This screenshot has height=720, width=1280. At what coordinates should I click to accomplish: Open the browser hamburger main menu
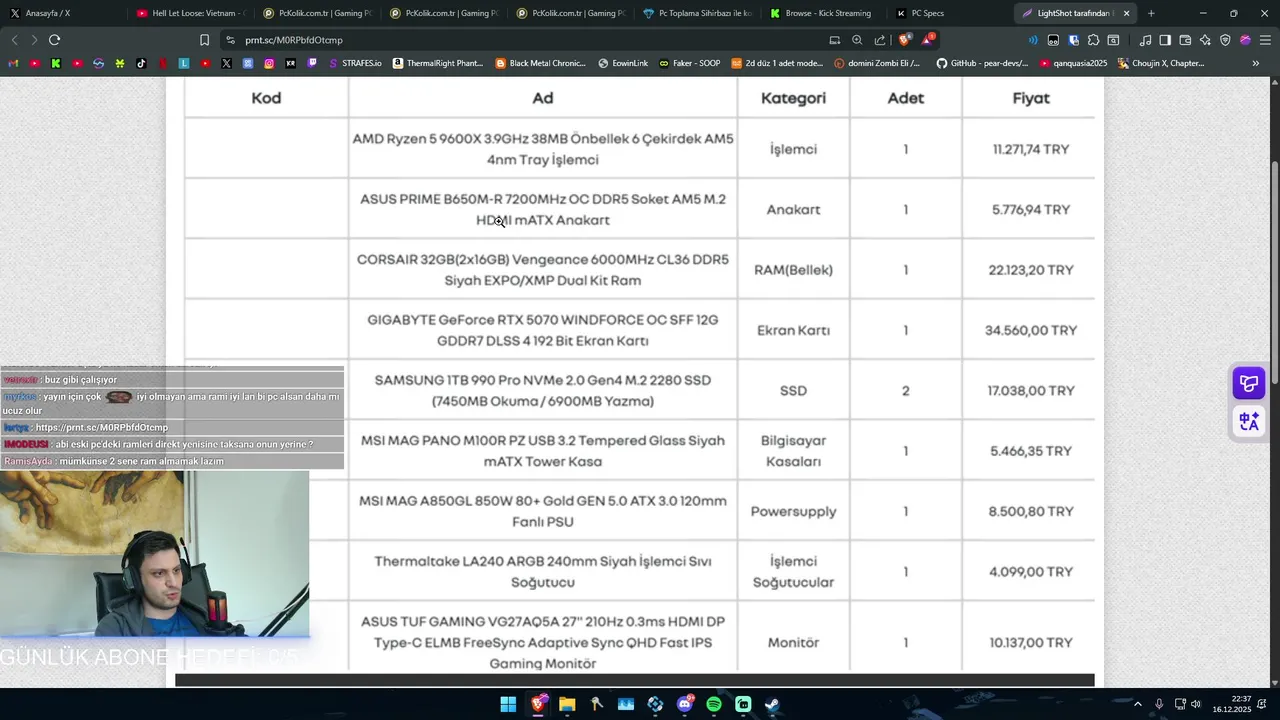1265,40
